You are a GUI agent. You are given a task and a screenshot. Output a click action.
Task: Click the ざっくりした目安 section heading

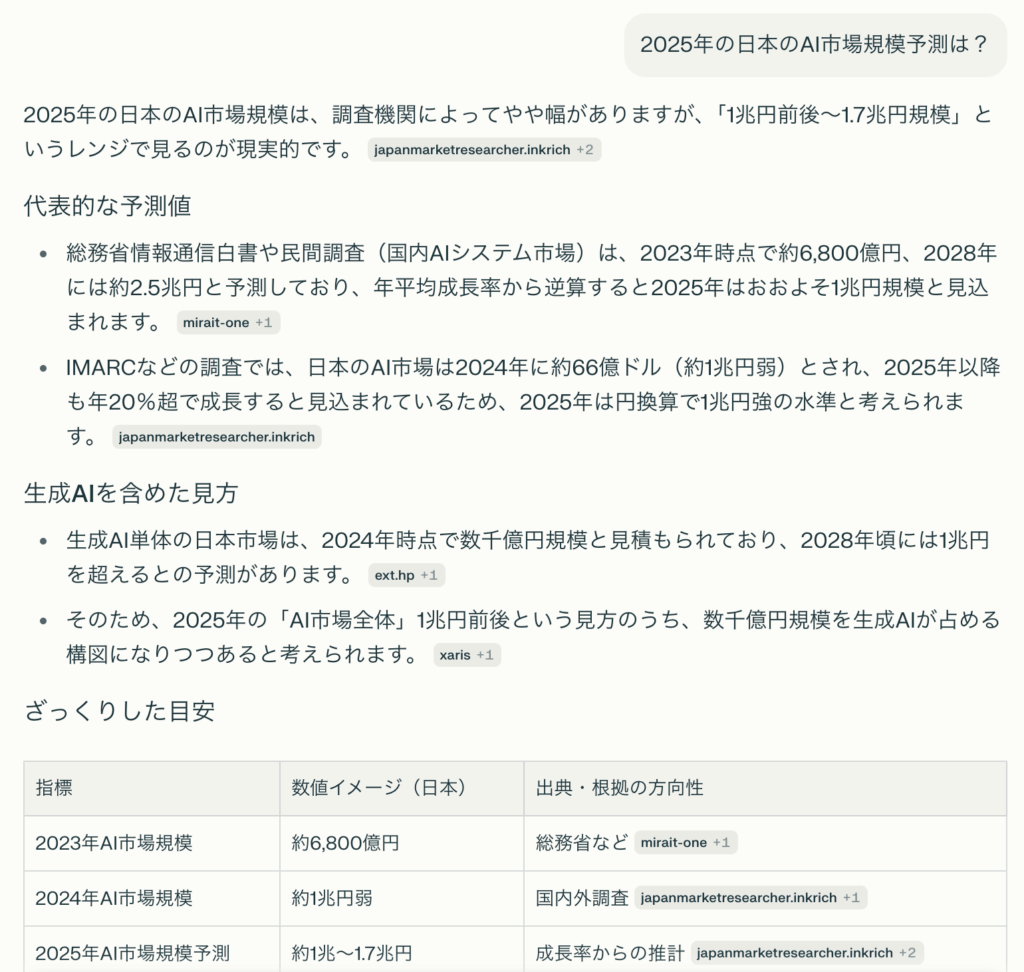coord(118,712)
